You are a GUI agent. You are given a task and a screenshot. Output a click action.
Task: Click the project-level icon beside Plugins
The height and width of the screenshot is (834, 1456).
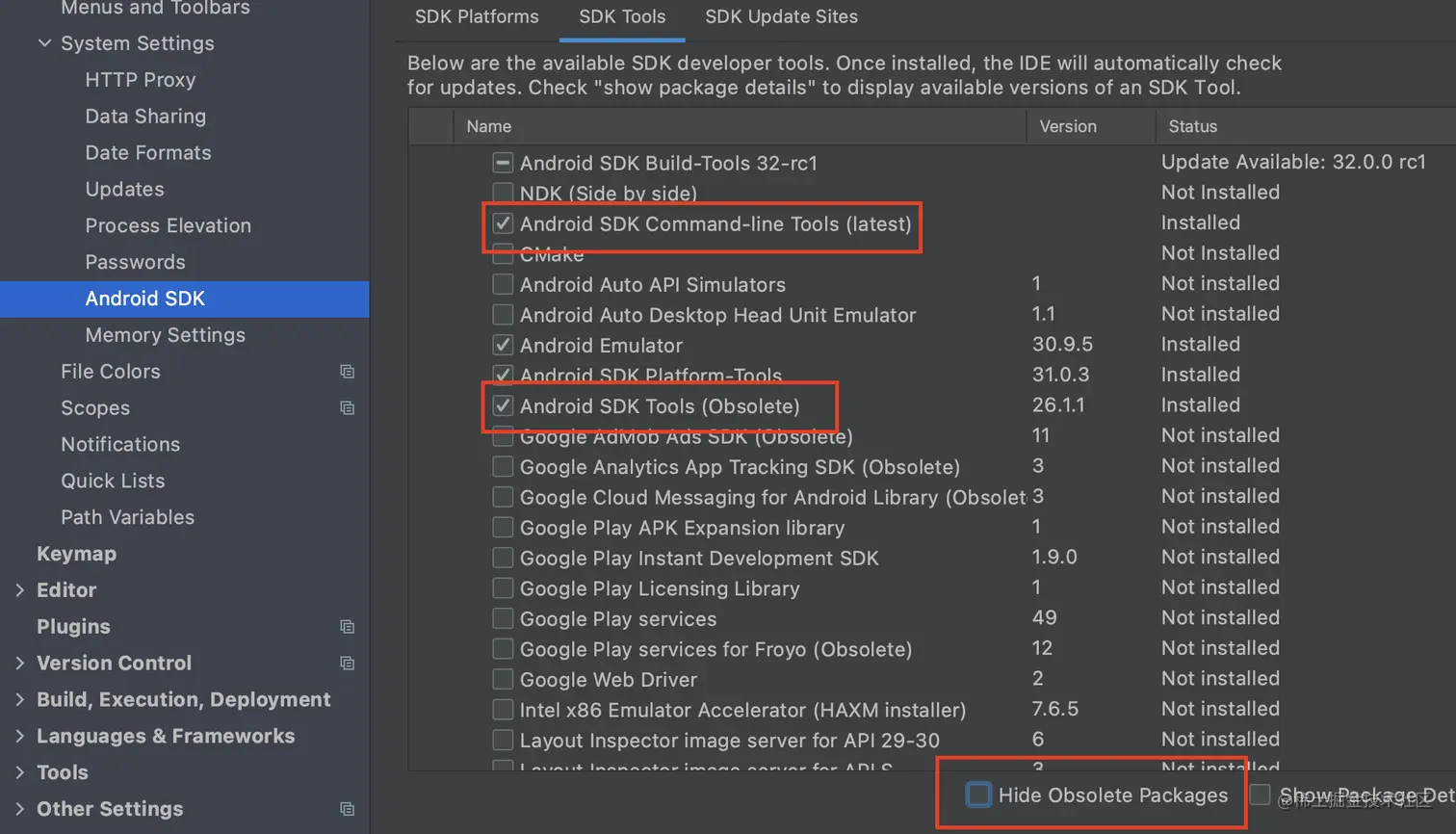(348, 627)
